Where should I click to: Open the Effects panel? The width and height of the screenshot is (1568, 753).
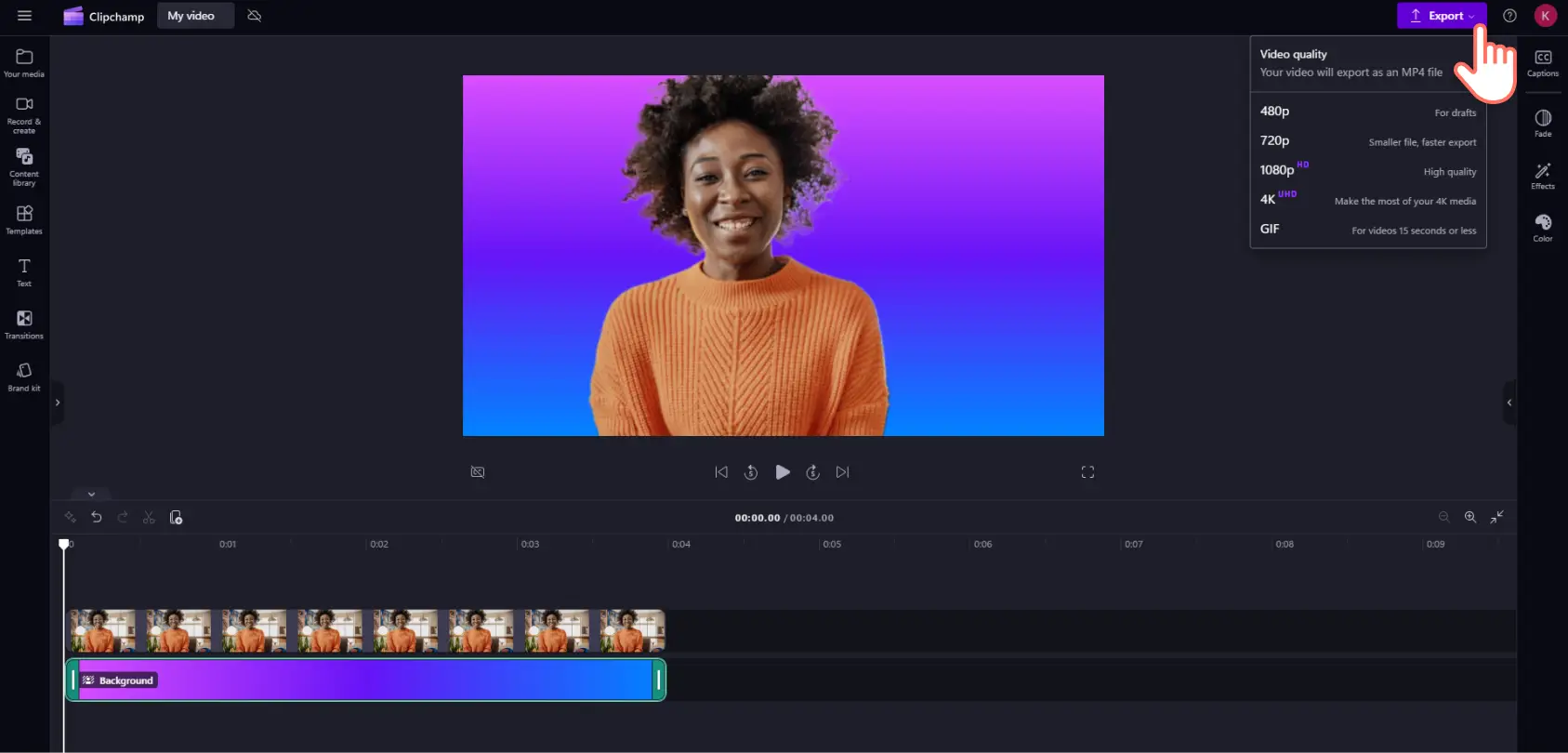click(x=1543, y=176)
